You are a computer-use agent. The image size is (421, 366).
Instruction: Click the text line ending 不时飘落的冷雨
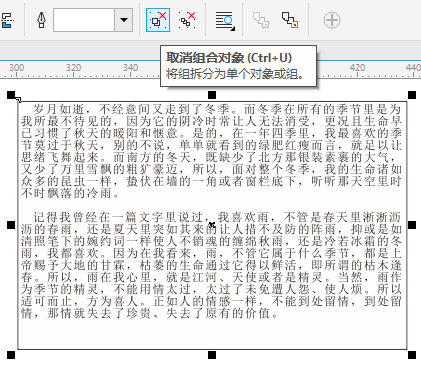pos(70,193)
